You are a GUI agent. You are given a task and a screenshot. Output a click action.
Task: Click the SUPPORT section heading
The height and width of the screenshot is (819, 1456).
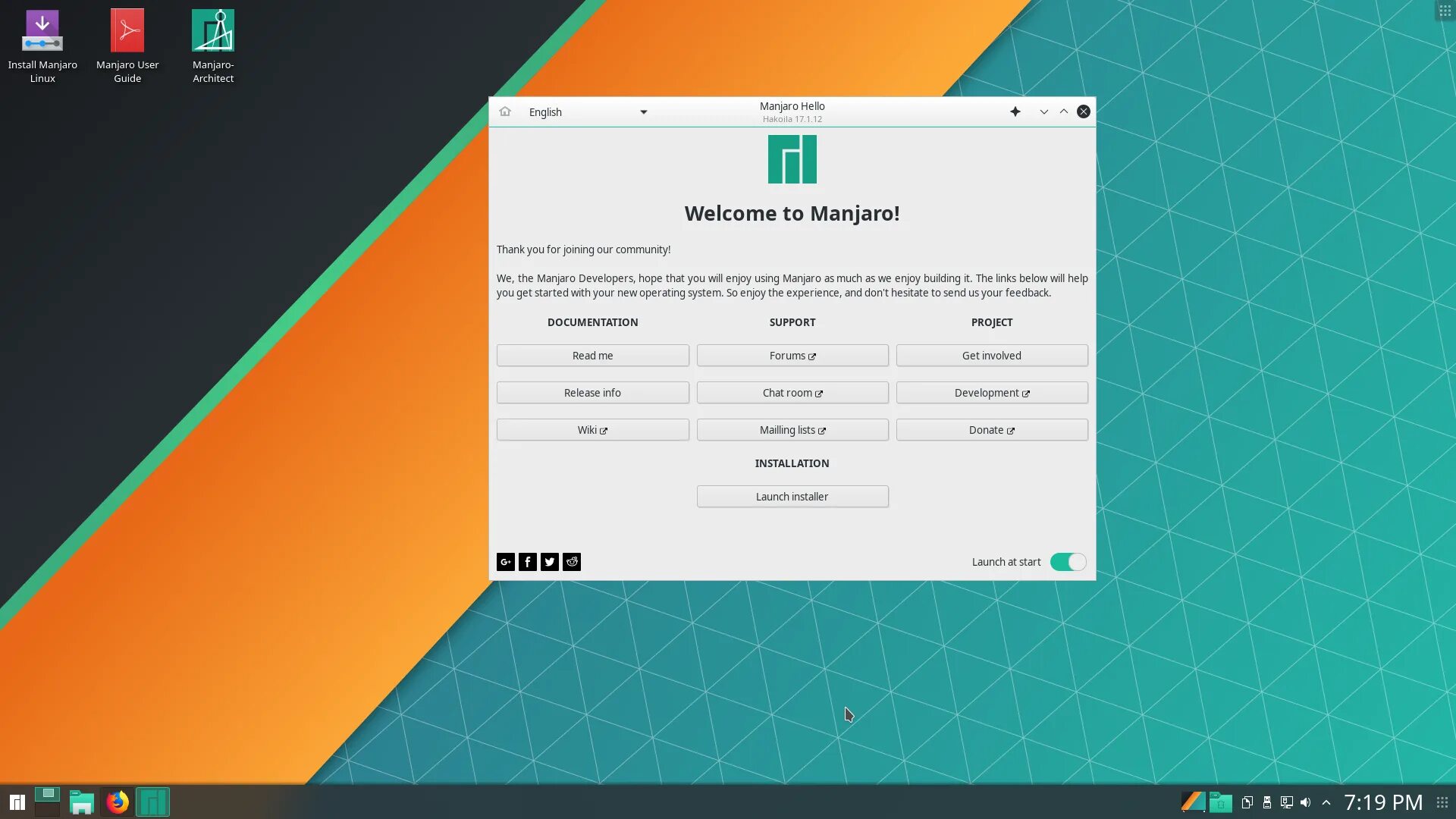(x=792, y=322)
